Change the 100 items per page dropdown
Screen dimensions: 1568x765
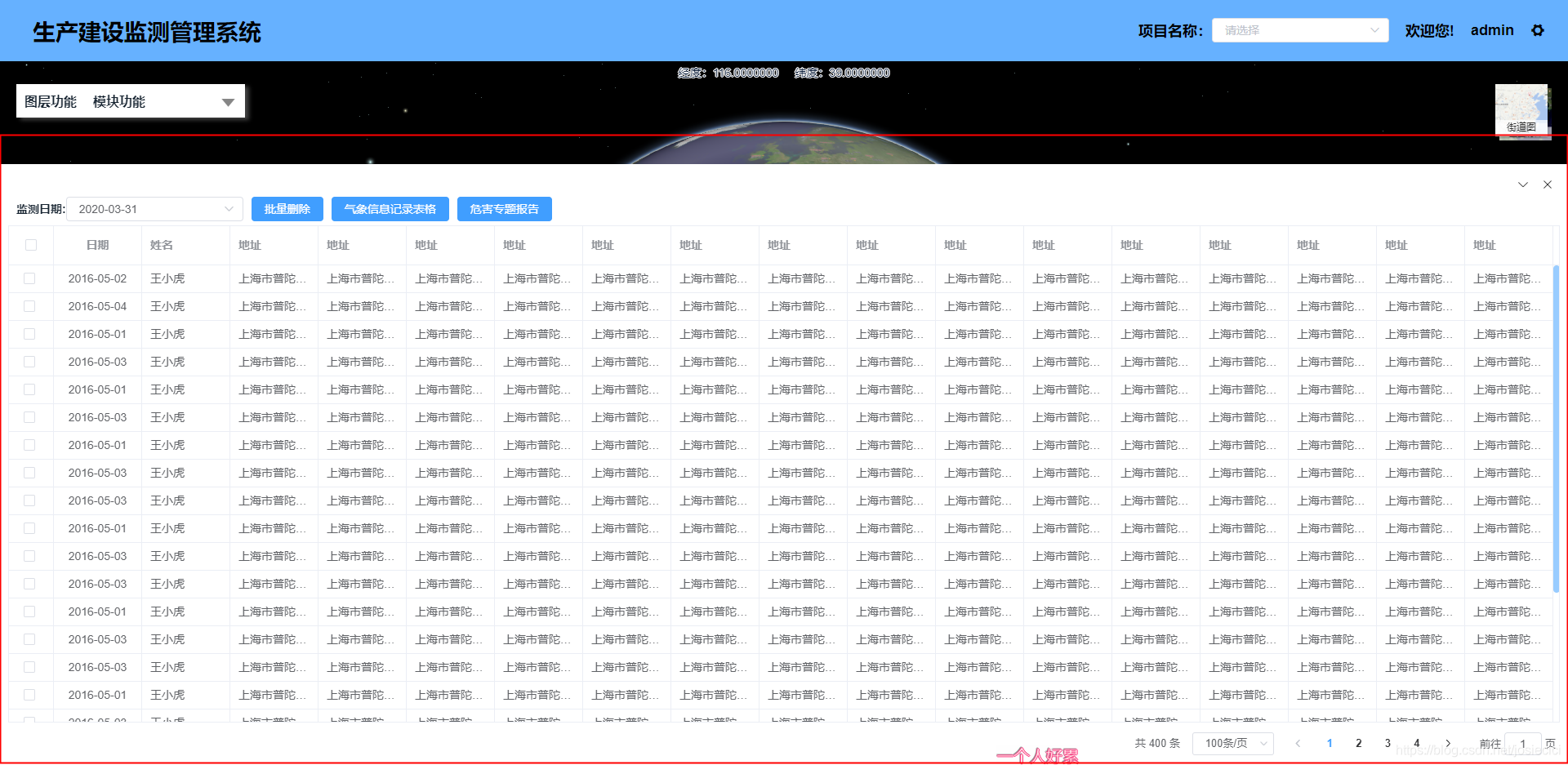[x=1233, y=743]
